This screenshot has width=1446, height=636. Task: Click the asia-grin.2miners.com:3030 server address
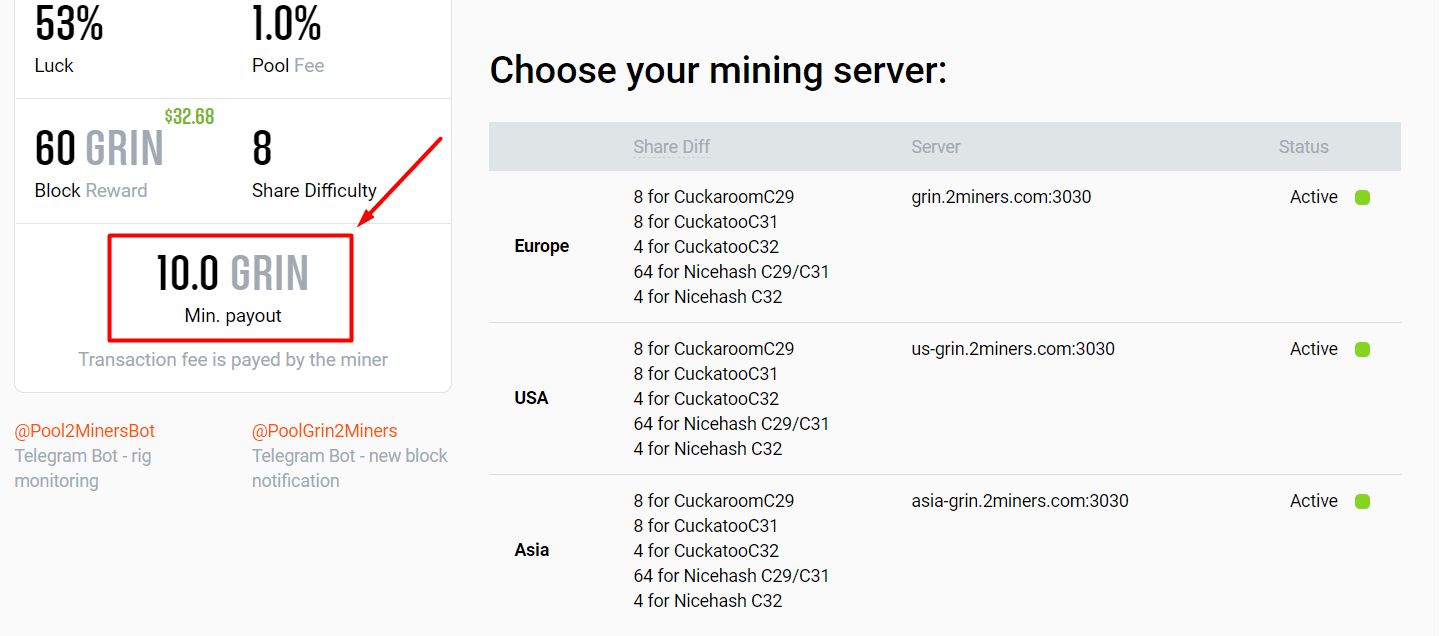point(1020,501)
